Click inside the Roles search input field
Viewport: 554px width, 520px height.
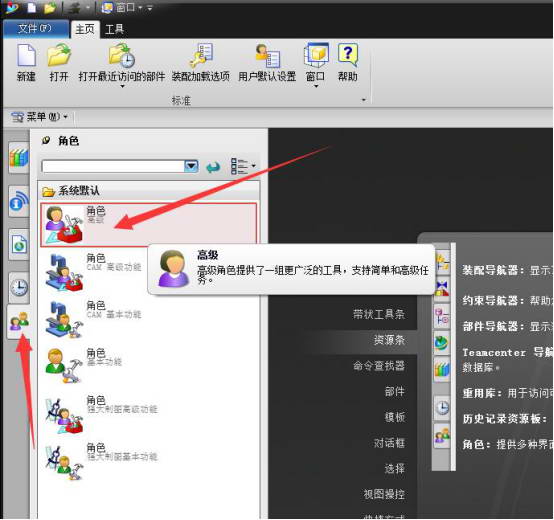point(113,166)
